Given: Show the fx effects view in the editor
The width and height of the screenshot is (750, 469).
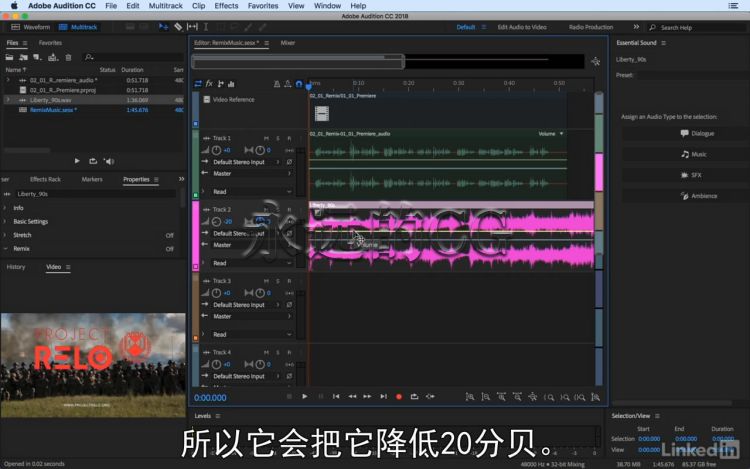Looking at the screenshot, I should 209,84.
